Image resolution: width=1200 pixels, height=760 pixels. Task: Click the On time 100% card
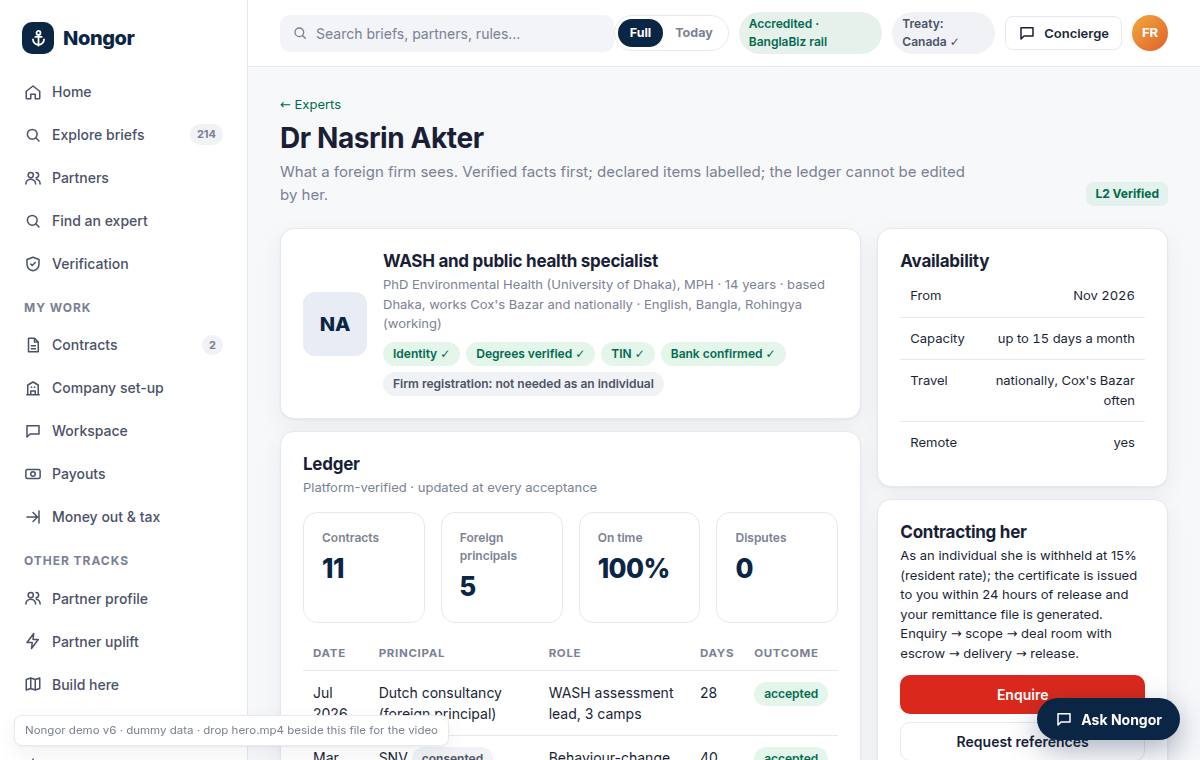pyautogui.click(x=640, y=567)
